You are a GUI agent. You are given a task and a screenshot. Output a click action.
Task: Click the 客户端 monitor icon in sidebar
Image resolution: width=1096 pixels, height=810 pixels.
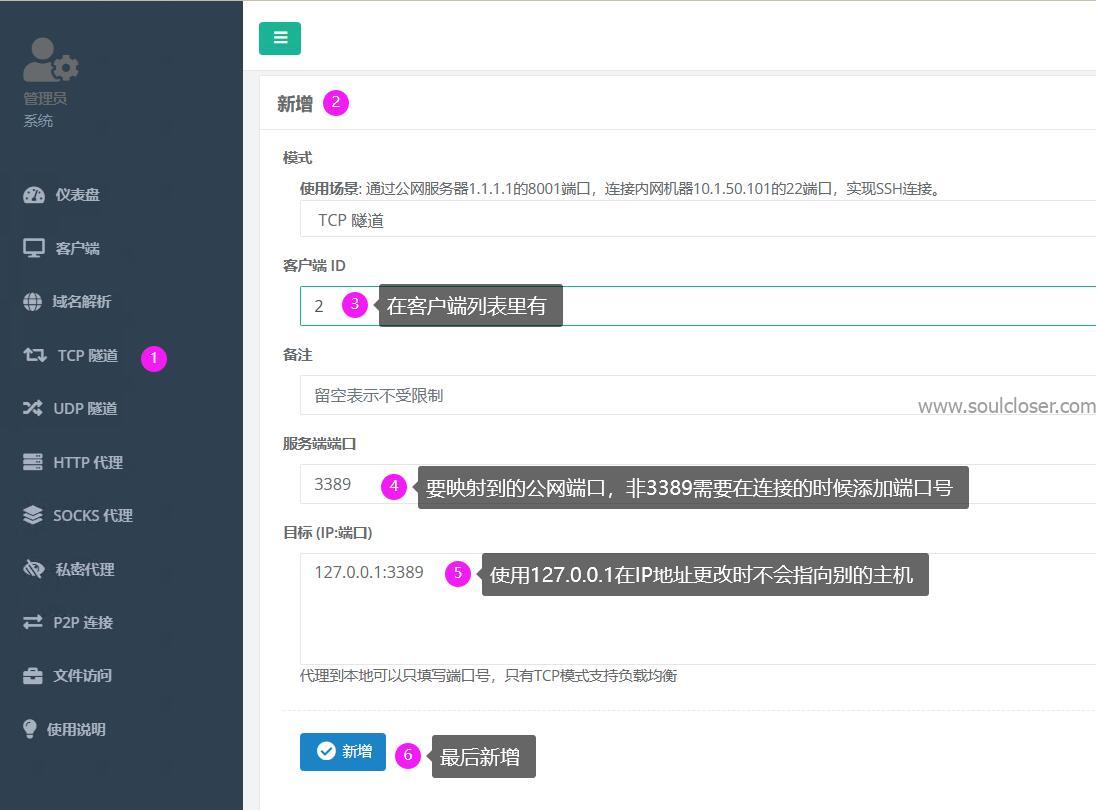click(x=35, y=247)
